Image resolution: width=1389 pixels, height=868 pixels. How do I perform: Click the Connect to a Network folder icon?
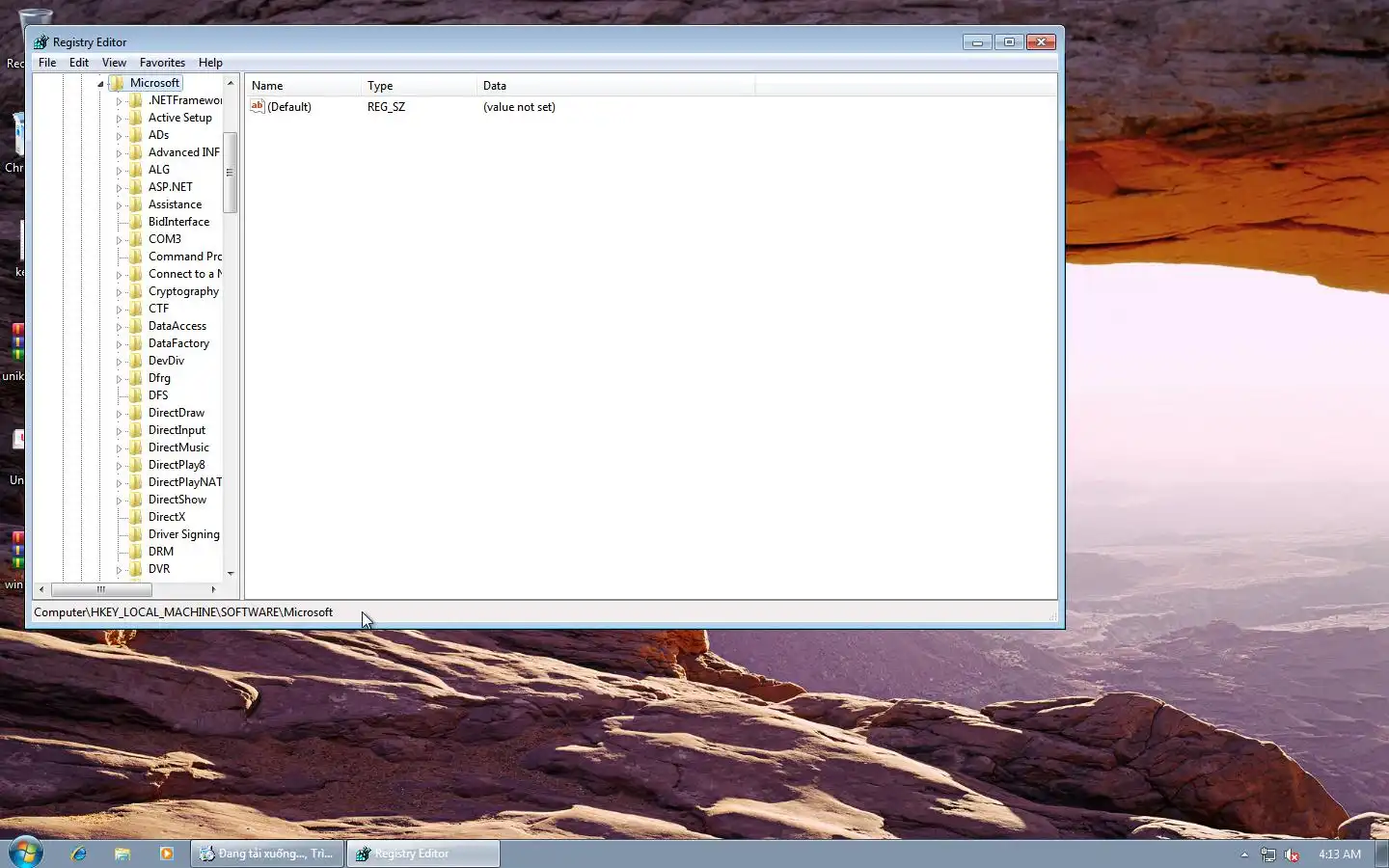click(136, 274)
